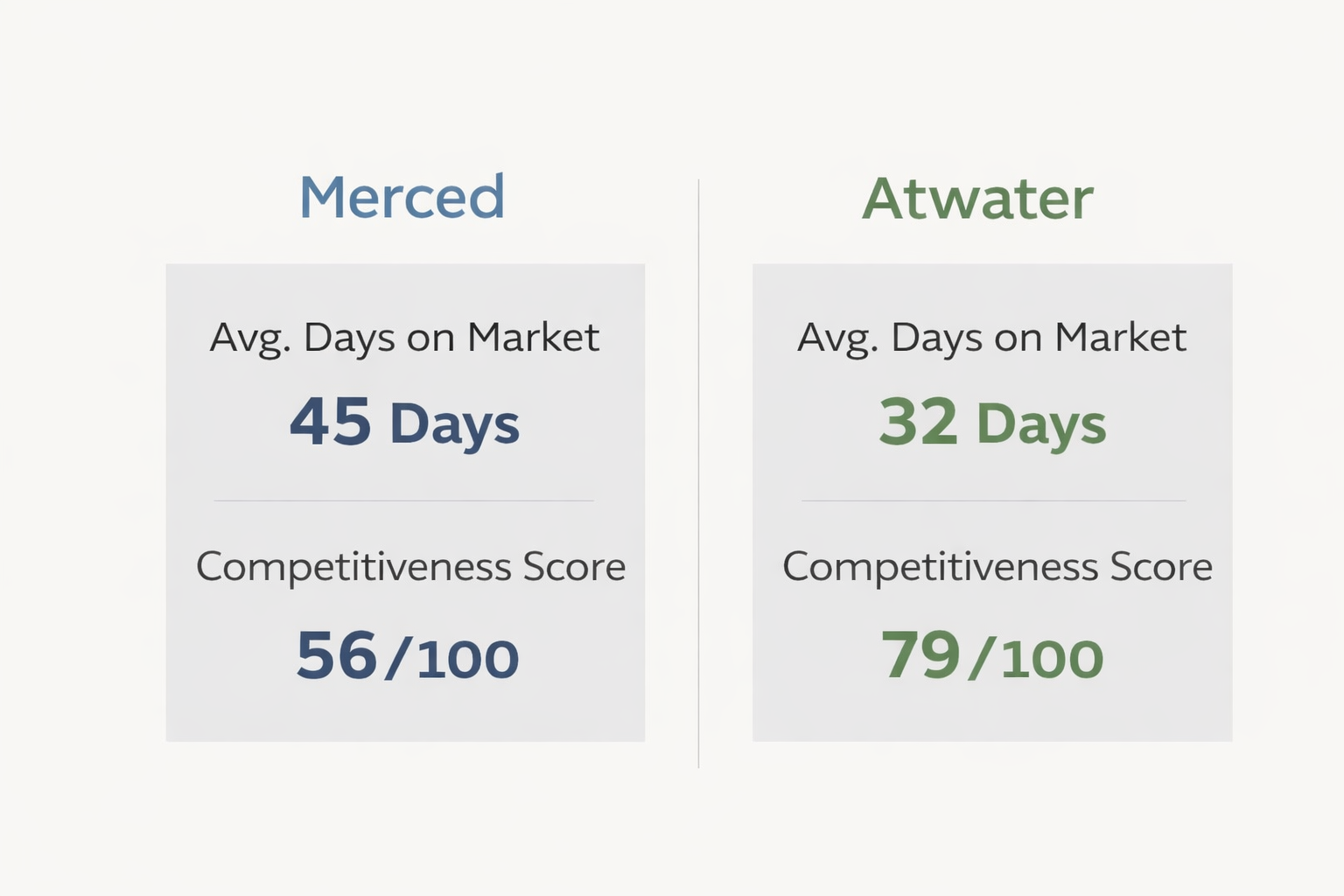Image resolution: width=1344 pixels, height=896 pixels.
Task: Click the Merced heading
Action: (x=402, y=197)
